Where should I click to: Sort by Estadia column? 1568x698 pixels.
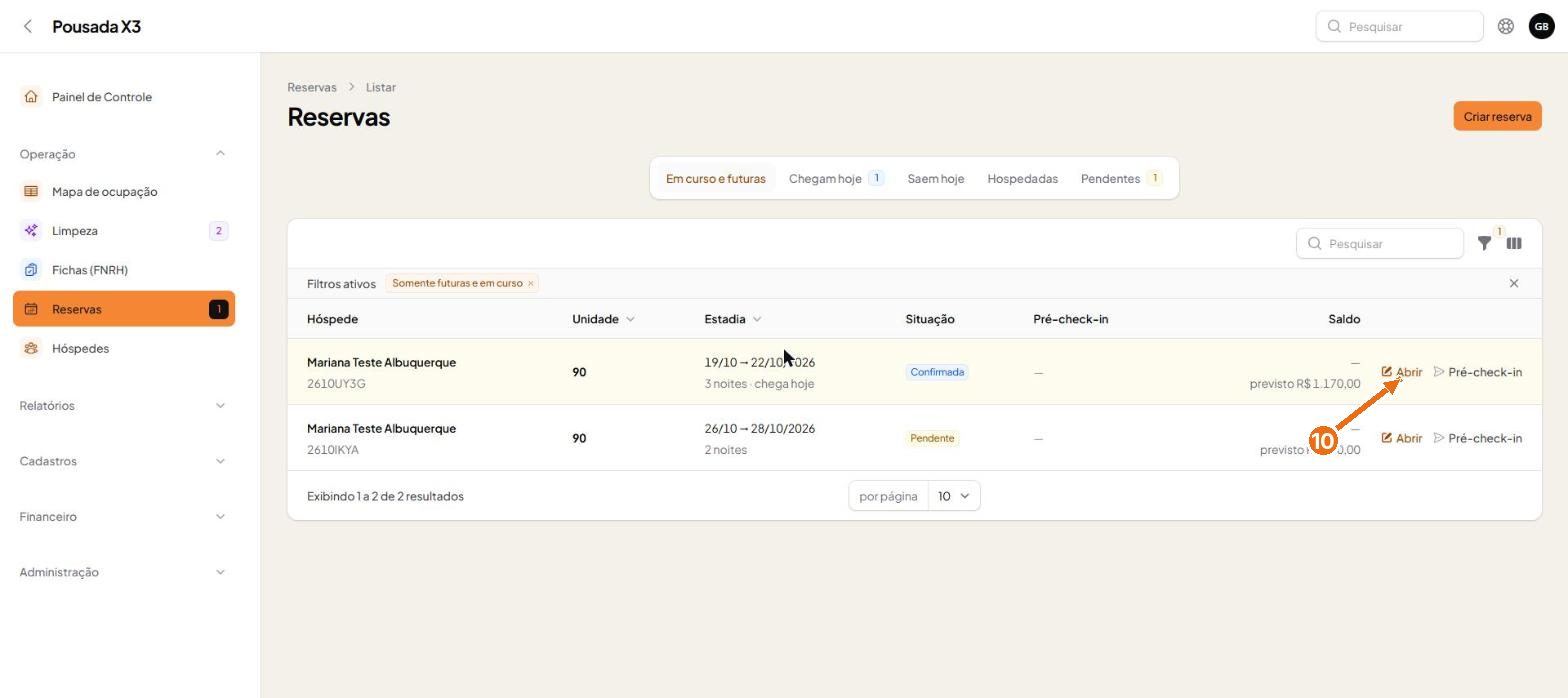click(733, 319)
